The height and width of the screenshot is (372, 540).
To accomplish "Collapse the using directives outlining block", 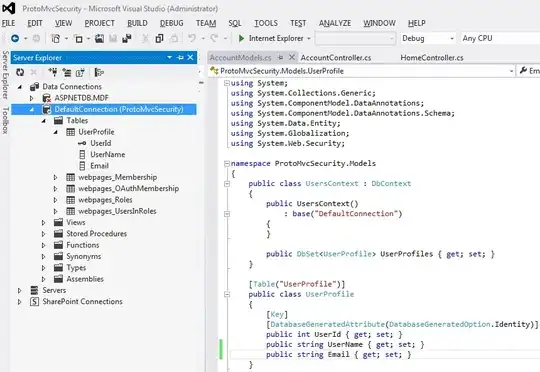I will click(227, 83).
